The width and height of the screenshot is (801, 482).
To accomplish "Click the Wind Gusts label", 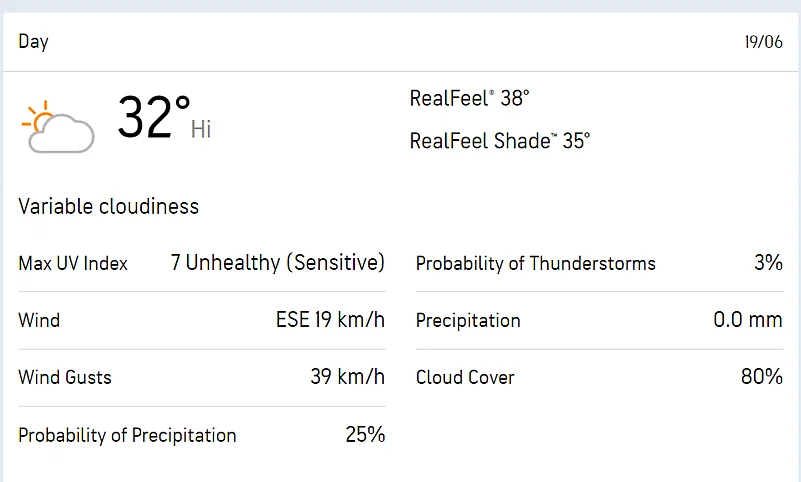I will tap(65, 378).
